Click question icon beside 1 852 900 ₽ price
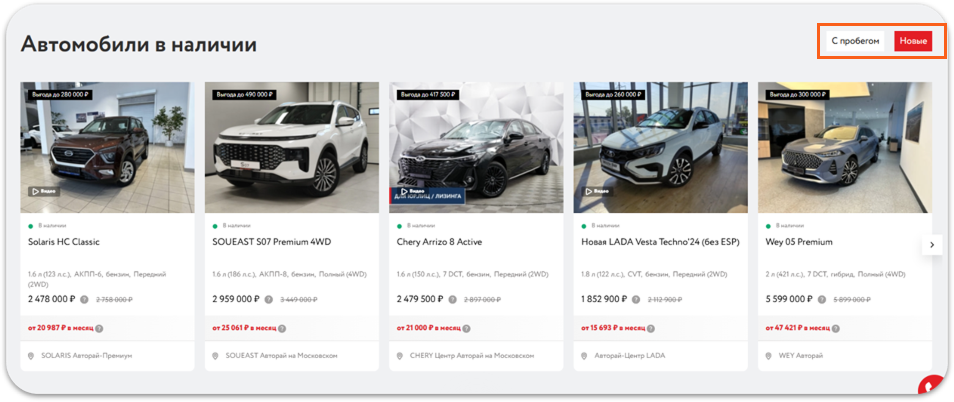The image size is (954, 402). [636, 299]
